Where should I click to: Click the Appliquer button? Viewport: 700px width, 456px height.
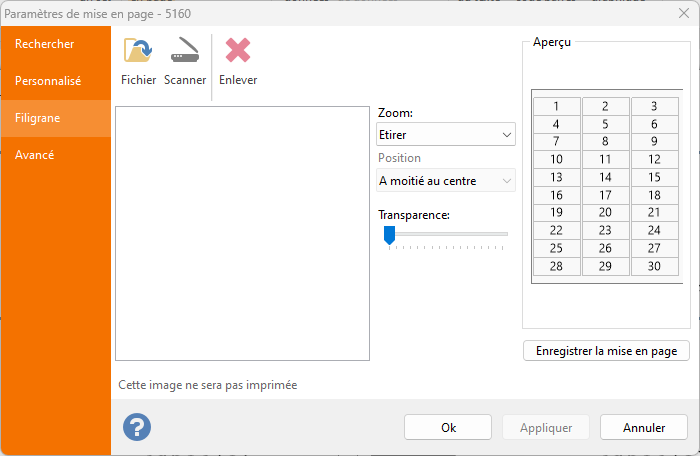(x=546, y=427)
